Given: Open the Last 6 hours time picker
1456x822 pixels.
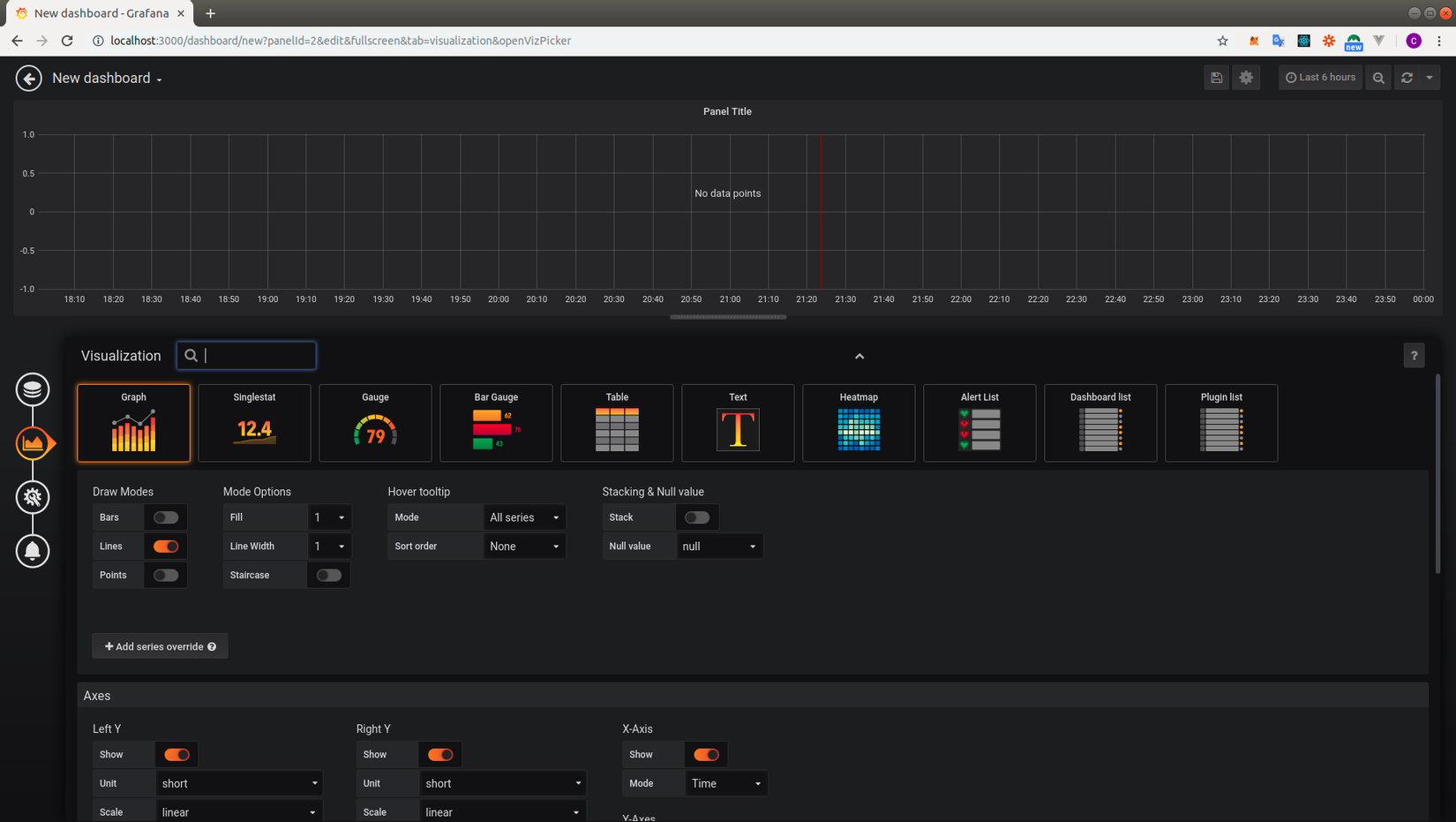Looking at the screenshot, I should point(1320,78).
